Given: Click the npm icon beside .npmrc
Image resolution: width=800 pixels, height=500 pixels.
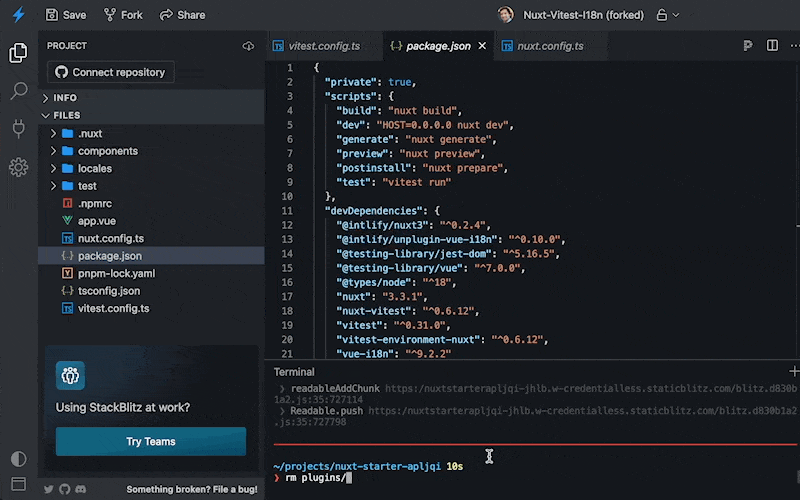Looking at the screenshot, I should click(67, 203).
